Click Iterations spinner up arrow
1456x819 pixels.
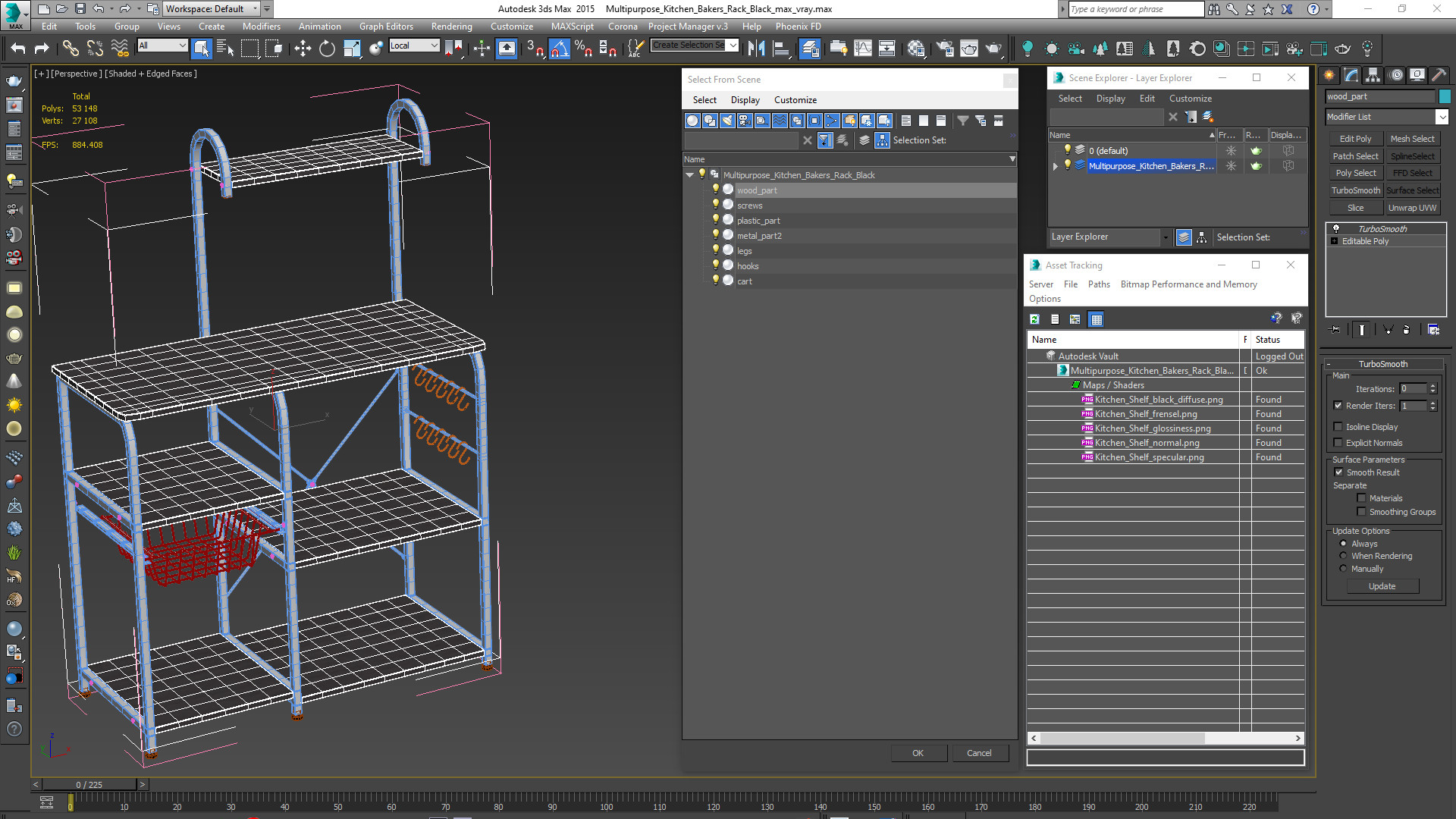pyautogui.click(x=1432, y=386)
